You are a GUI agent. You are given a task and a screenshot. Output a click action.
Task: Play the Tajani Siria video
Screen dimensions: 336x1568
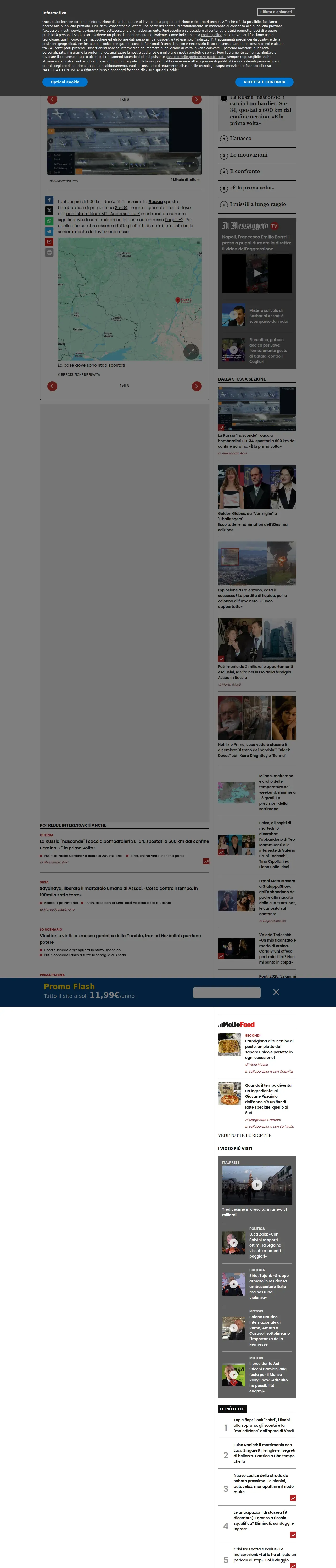pyautogui.click(x=234, y=1284)
